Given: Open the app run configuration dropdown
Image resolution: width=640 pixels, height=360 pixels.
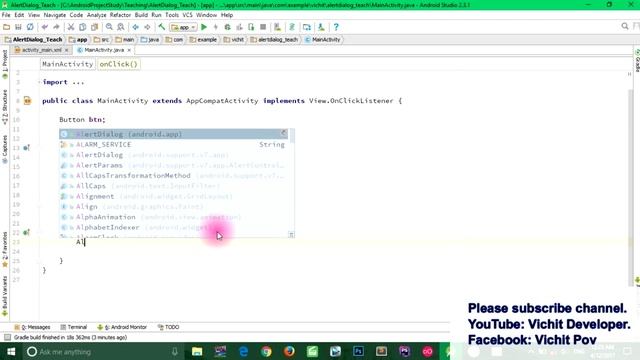Looking at the screenshot, I should pyautogui.click(x=184, y=27).
